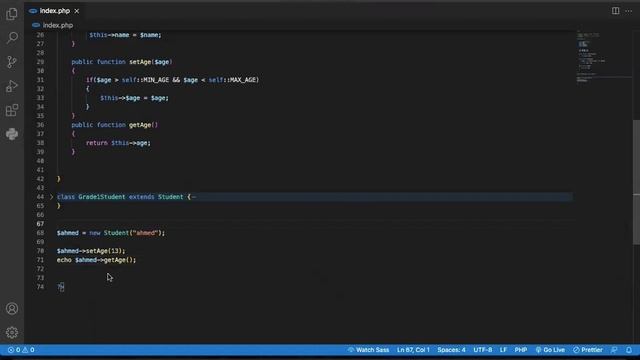Open the Accounts menu icon
640x360 pixels.
point(12,309)
